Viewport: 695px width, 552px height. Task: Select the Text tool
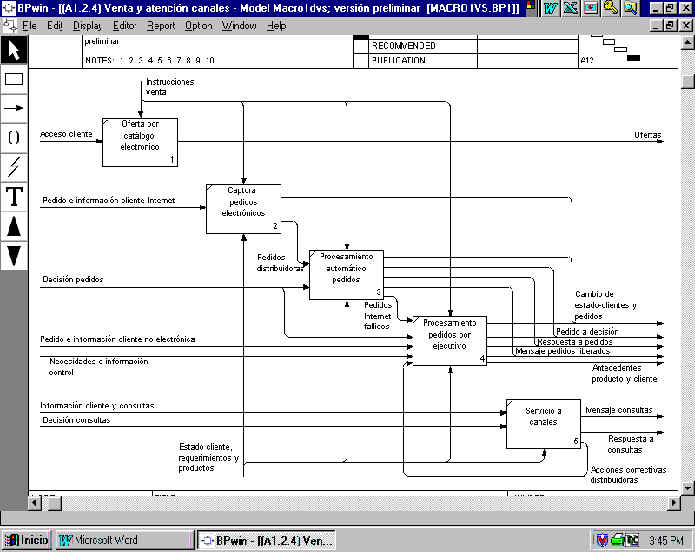[x=14, y=196]
